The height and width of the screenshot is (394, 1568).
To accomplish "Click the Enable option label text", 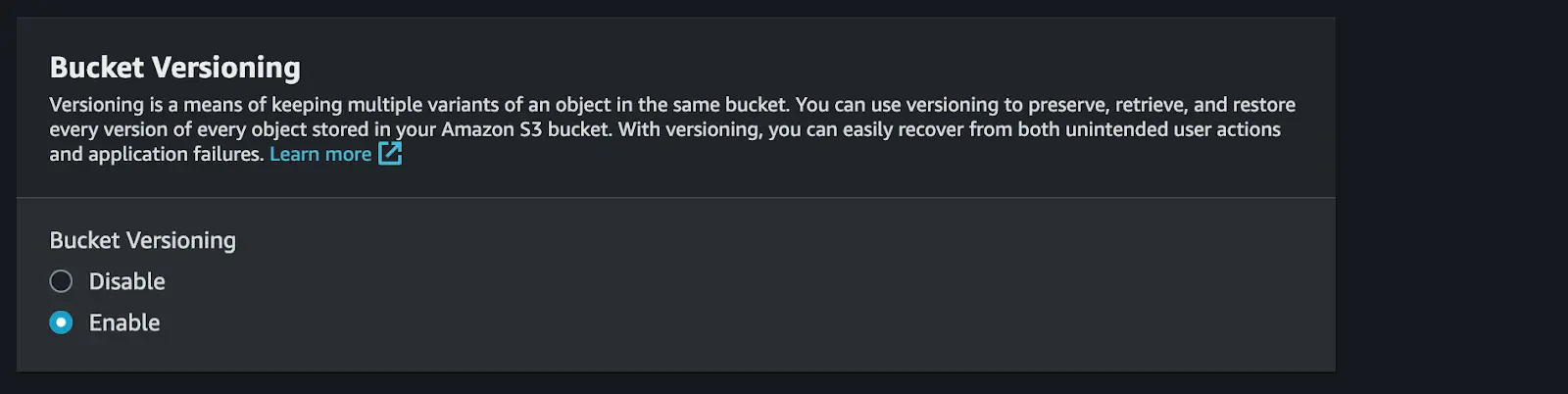I will [x=123, y=322].
